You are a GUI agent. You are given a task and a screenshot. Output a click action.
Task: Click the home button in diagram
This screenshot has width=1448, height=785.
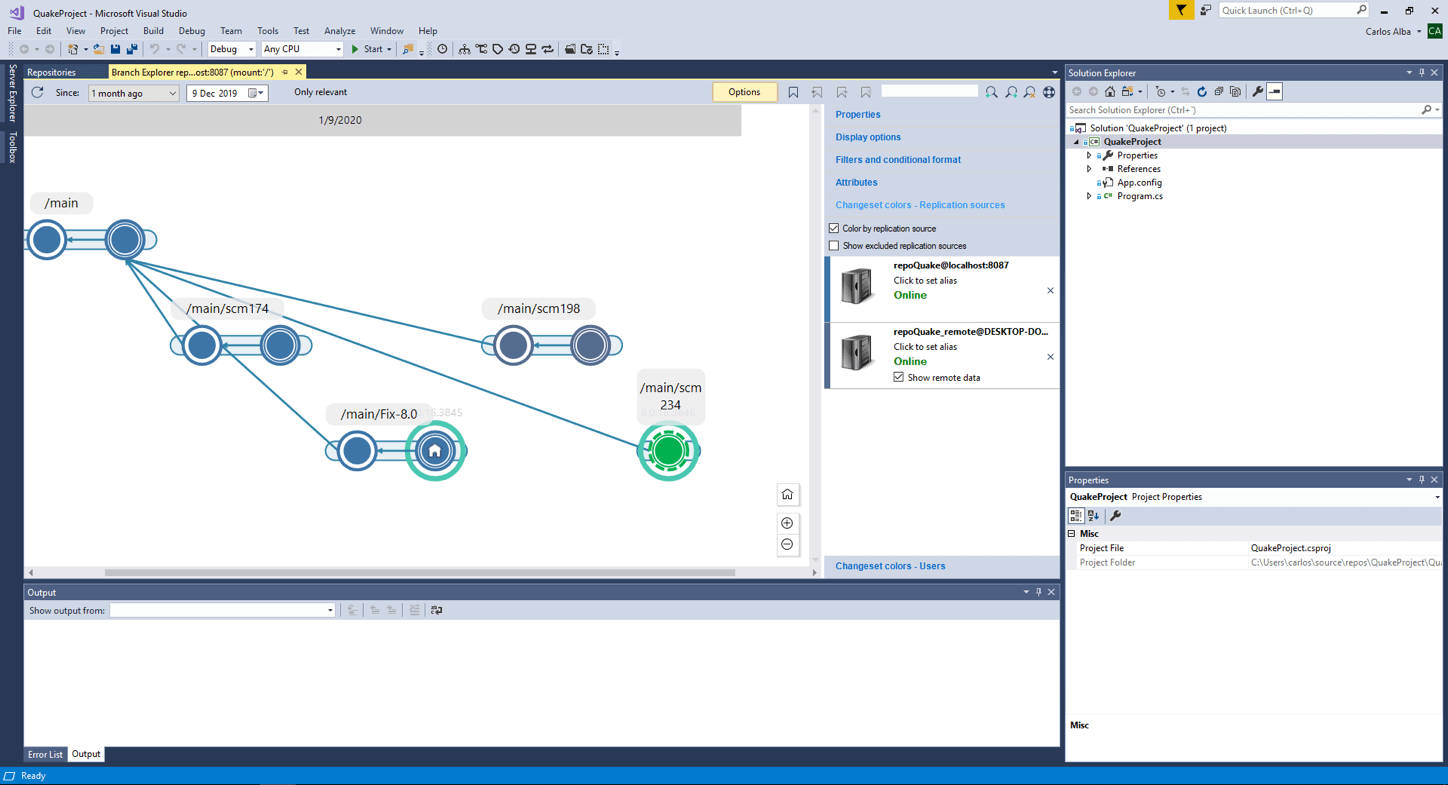[787, 495]
